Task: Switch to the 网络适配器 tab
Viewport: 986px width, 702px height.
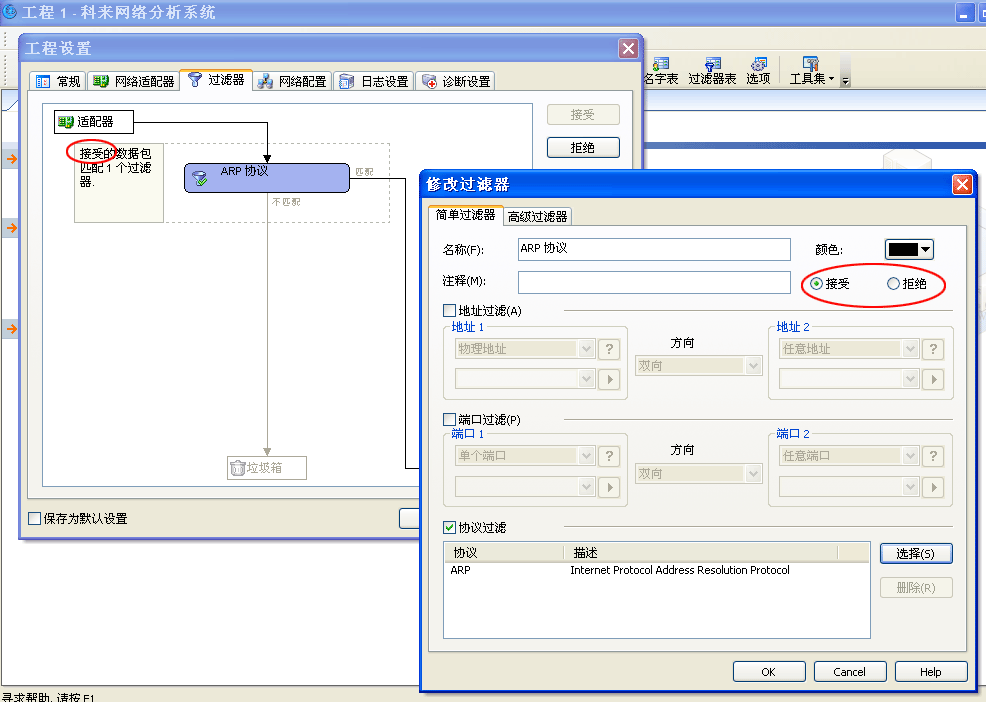Action: (x=133, y=82)
